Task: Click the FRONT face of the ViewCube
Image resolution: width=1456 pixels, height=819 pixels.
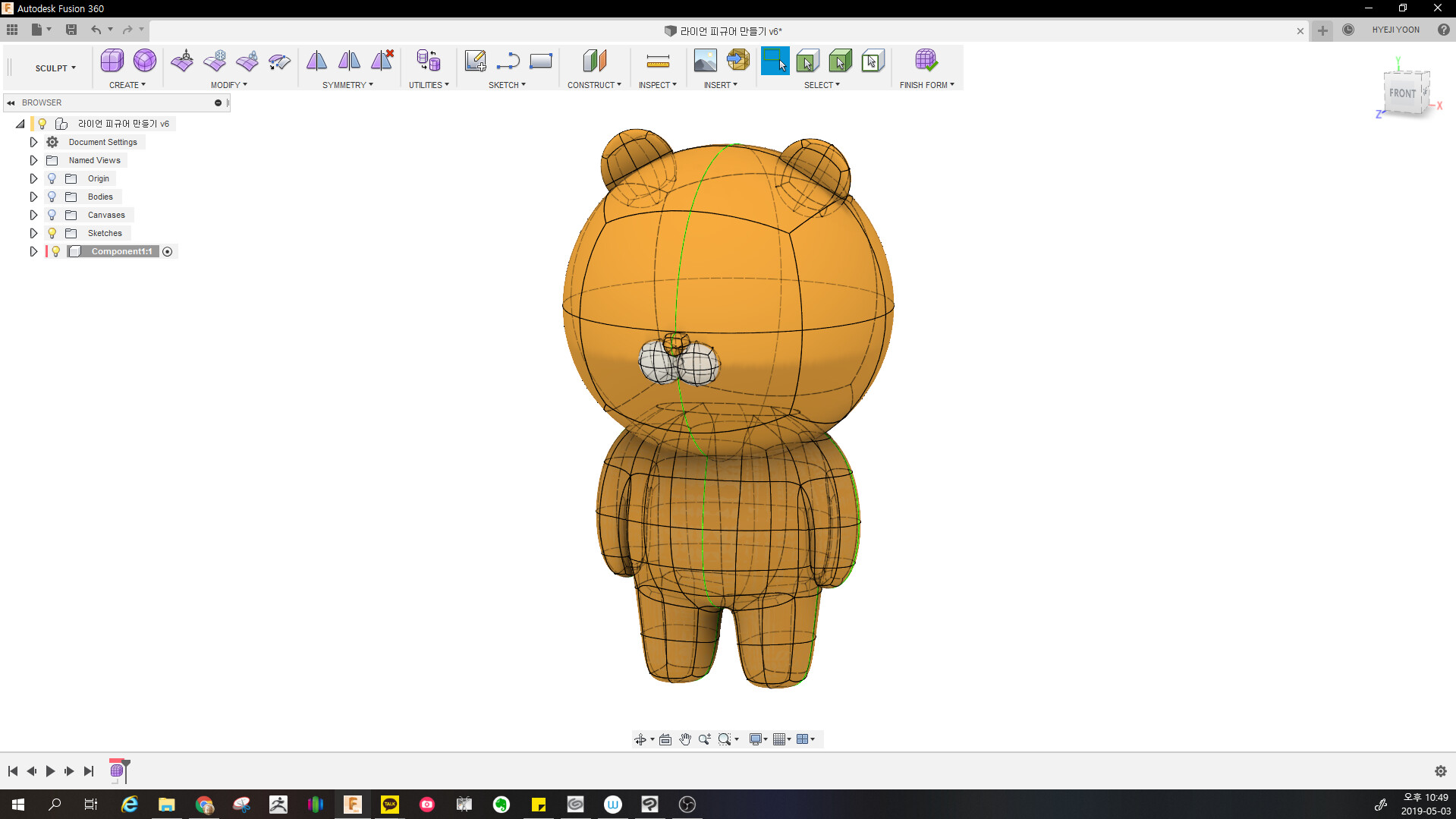Action: click(1402, 93)
